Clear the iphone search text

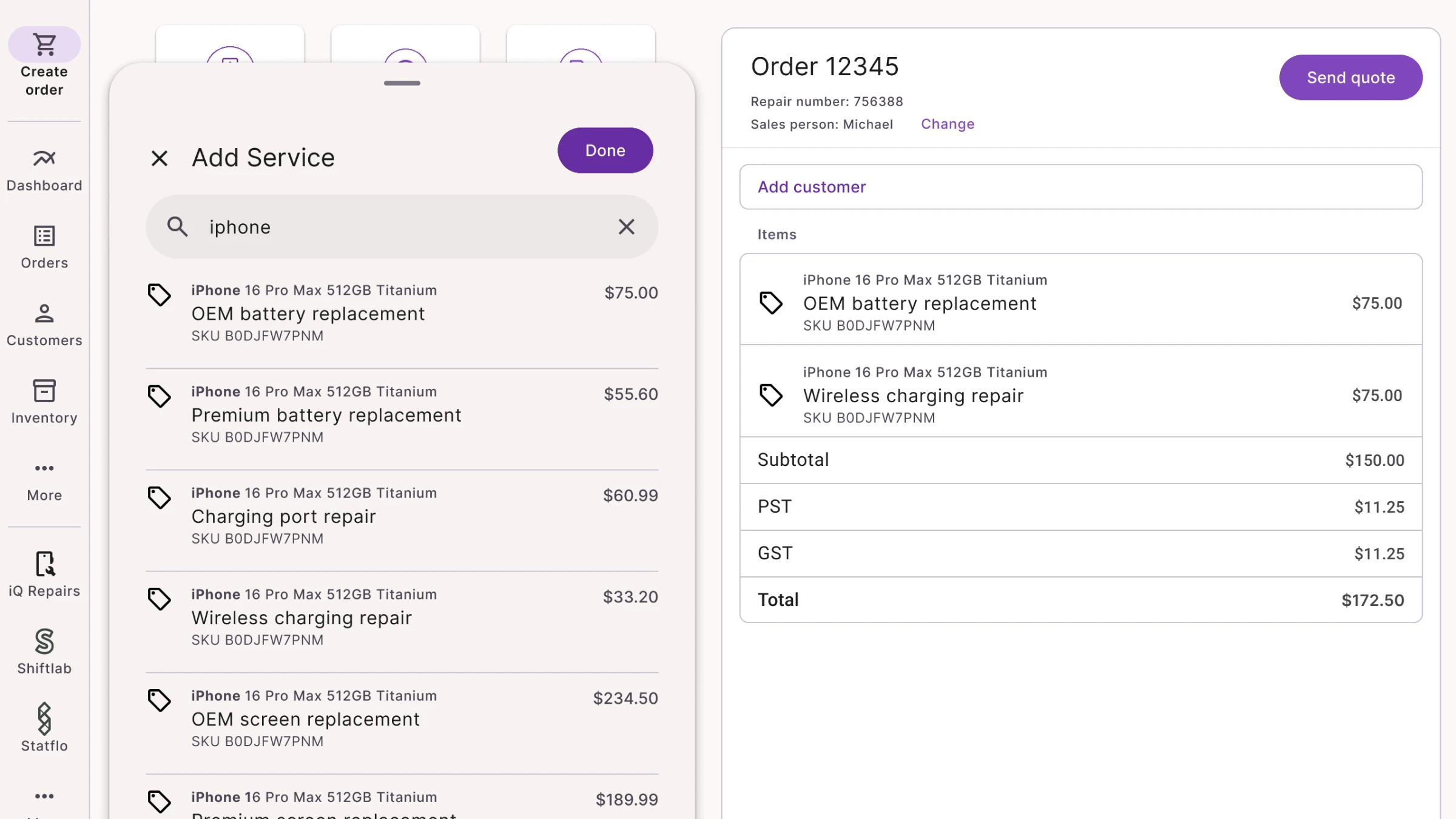click(x=626, y=227)
